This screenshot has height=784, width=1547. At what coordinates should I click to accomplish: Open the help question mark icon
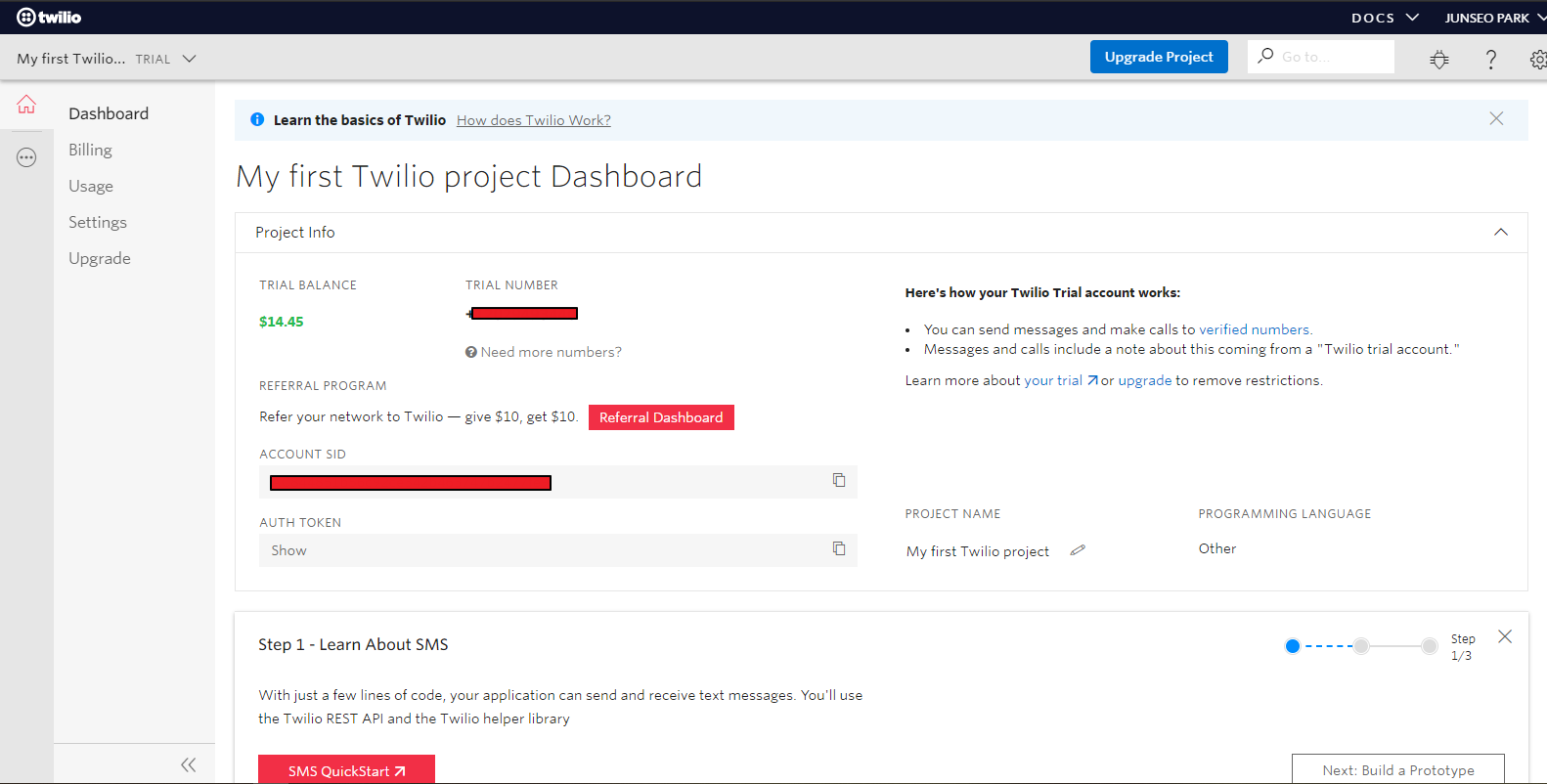pyautogui.click(x=1491, y=59)
